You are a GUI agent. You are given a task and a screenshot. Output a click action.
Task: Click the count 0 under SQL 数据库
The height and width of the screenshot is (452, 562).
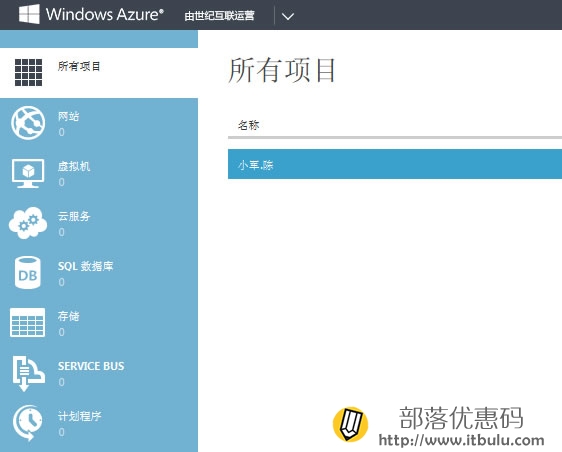click(62, 282)
